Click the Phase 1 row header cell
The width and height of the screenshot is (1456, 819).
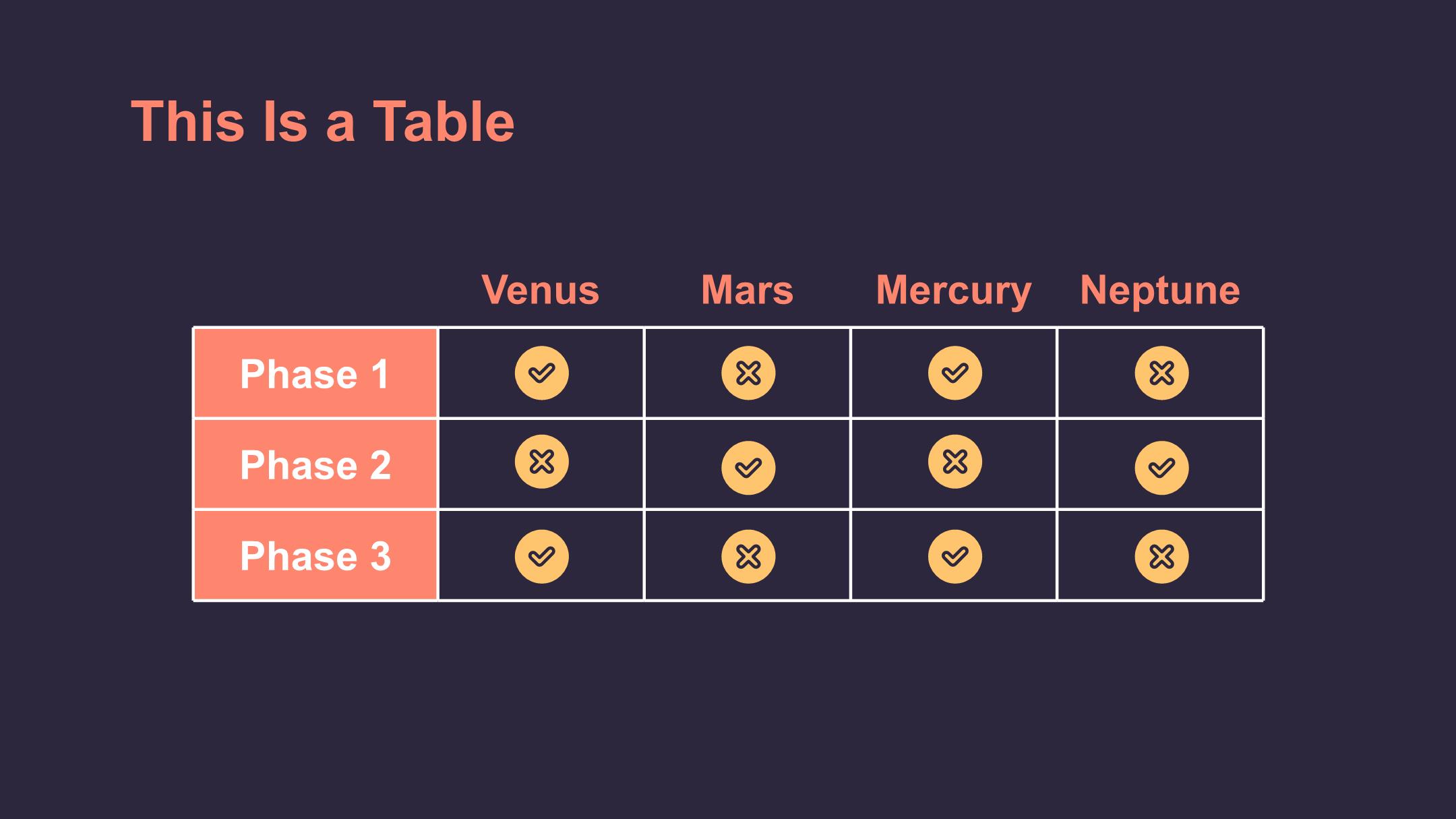pos(315,373)
